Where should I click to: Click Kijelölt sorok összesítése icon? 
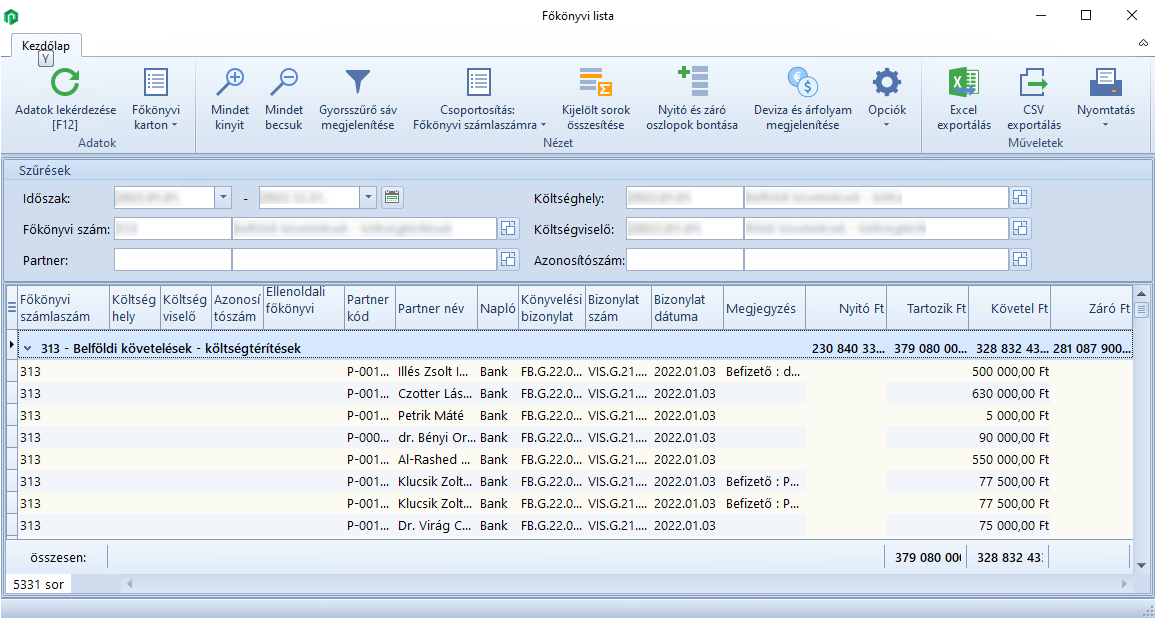(x=594, y=83)
